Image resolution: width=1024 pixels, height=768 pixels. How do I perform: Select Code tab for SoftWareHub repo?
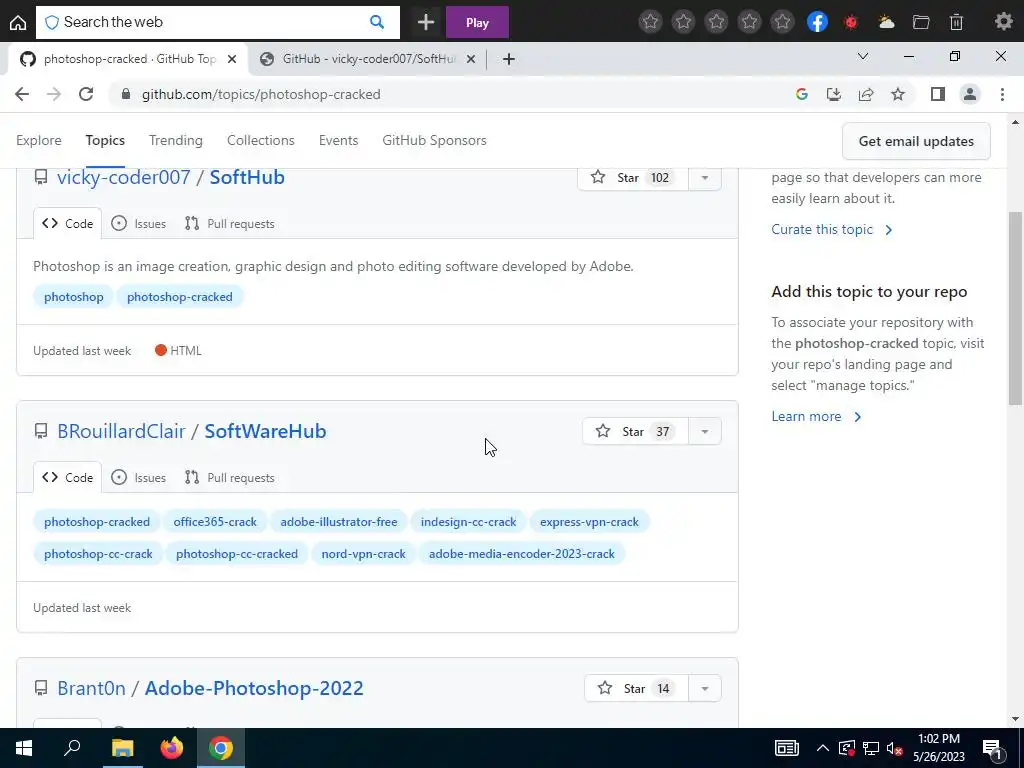pyautogui.click(x=67, y=477)
